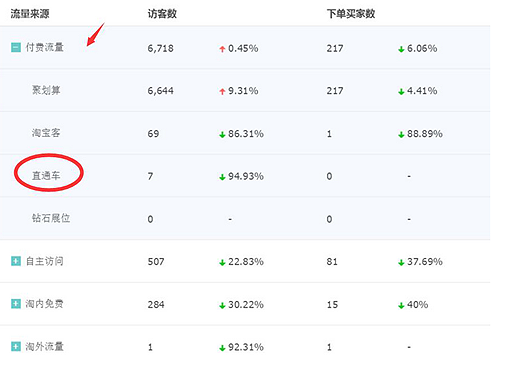The width and height of the screenshot is (516, 368).
Task: Select the 付费流量 row label
Action: [44, 47]
